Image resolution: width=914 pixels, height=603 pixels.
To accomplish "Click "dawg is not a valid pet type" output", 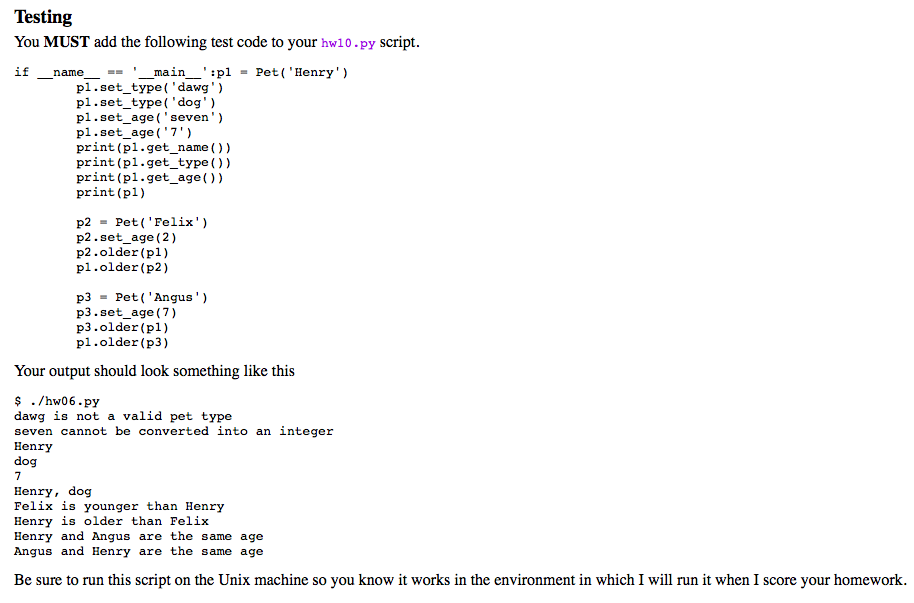I will click(123, 416).
